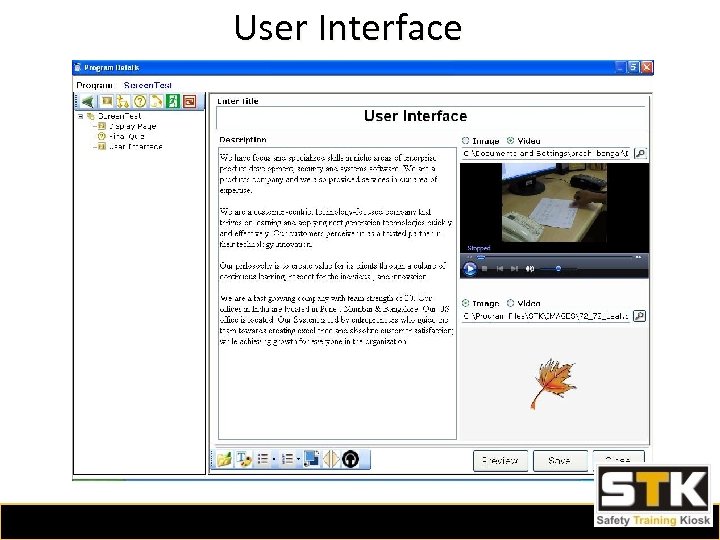Select the upper Video radio button
The width and height of the screenshot is (720, 540).
click(510, 141)
